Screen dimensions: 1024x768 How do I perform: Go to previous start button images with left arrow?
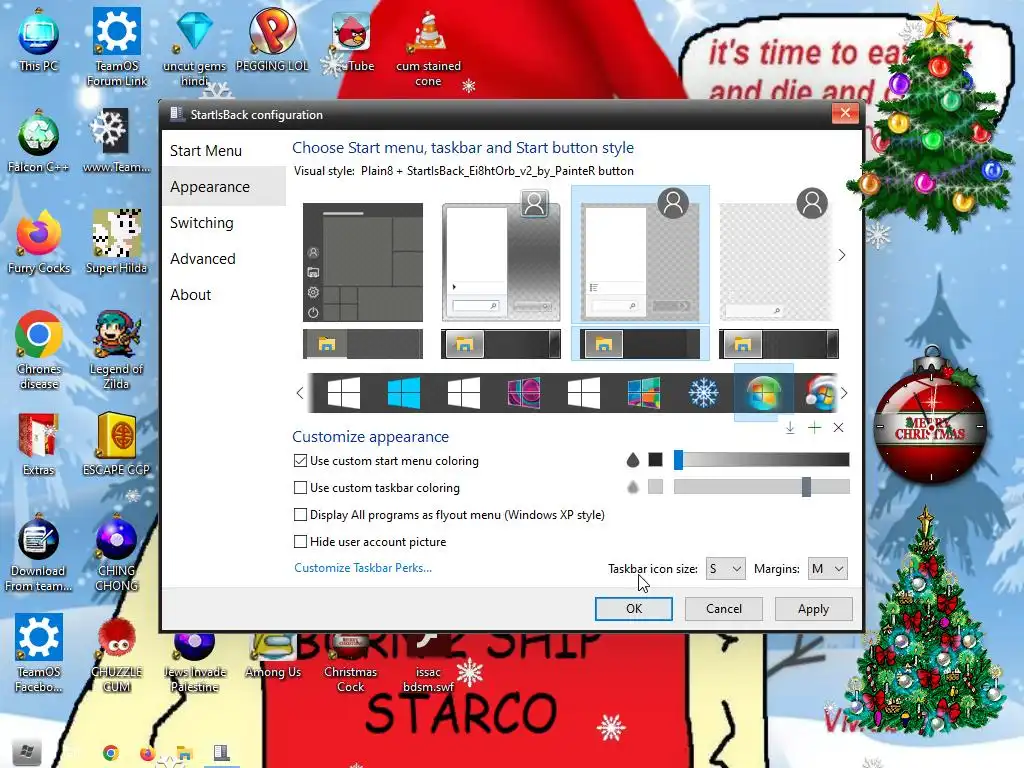pos(300,393)
